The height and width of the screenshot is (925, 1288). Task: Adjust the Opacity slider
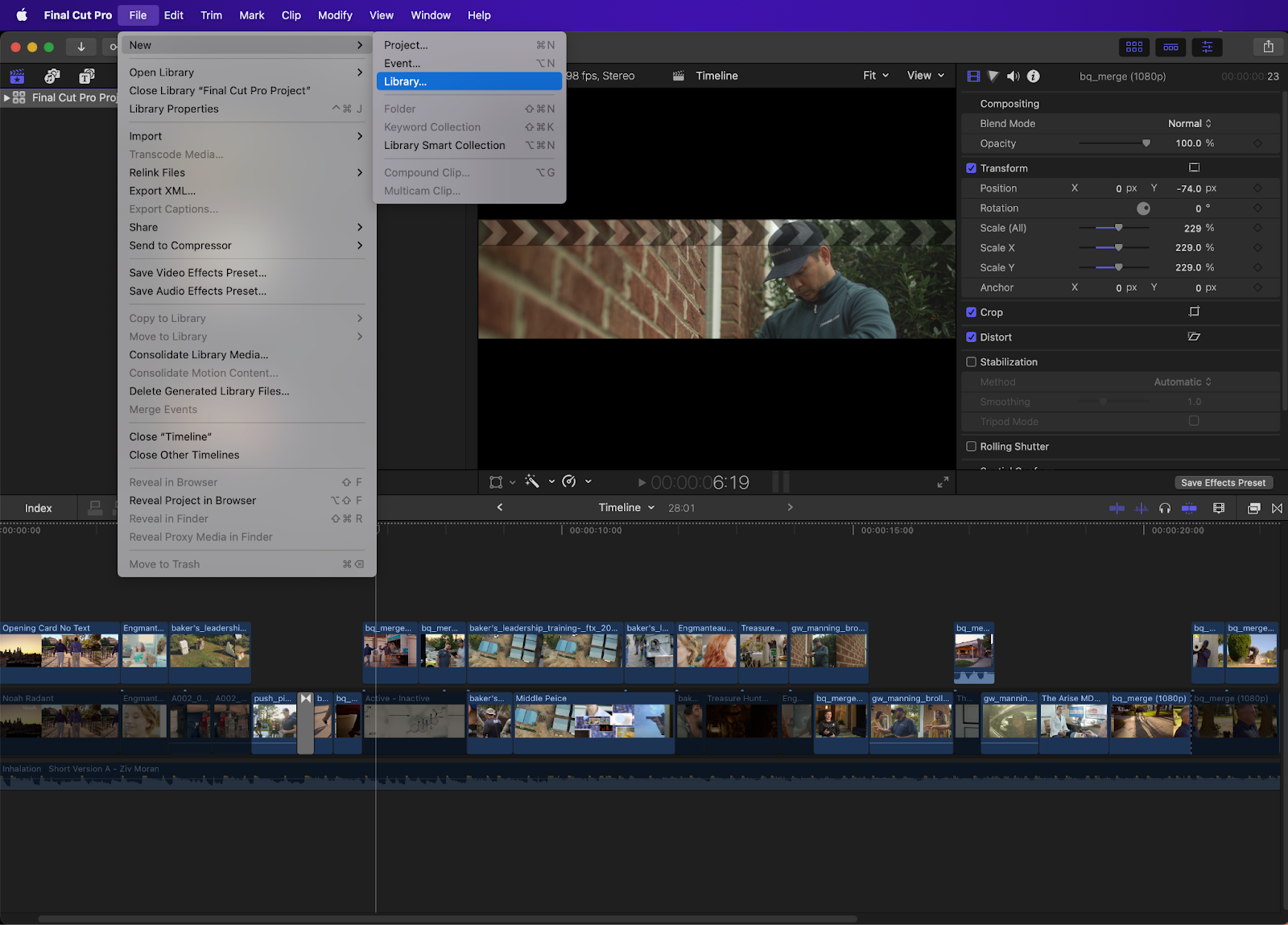[x=1115, y=143]
